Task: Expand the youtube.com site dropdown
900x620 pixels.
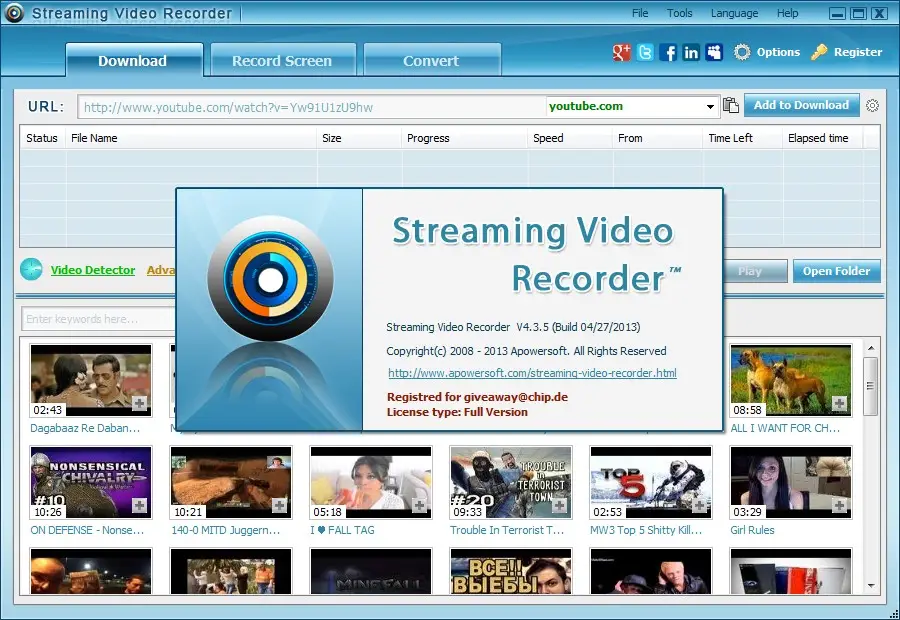Action: [x=710, y=107]
